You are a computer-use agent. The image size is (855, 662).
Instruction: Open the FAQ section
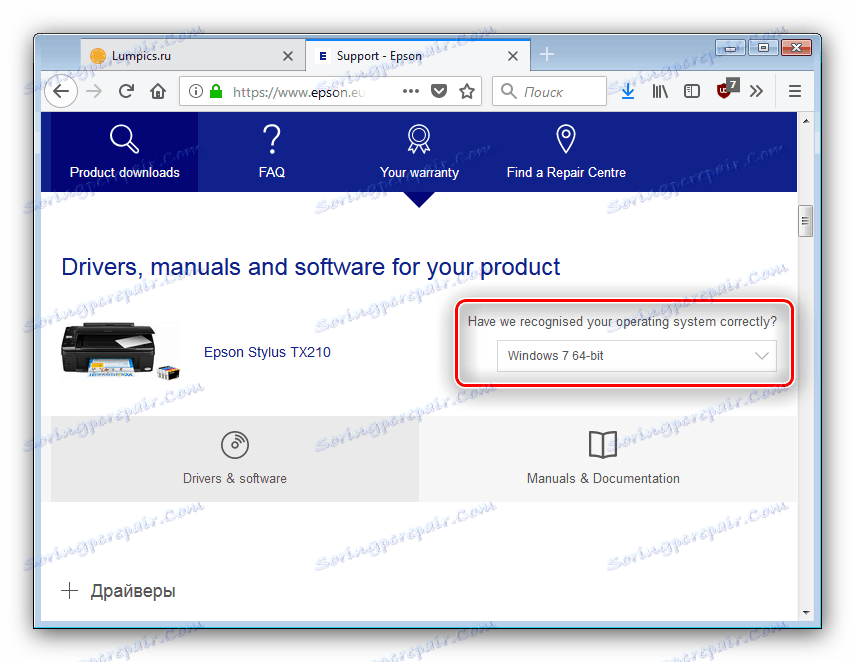coord(272,152)
